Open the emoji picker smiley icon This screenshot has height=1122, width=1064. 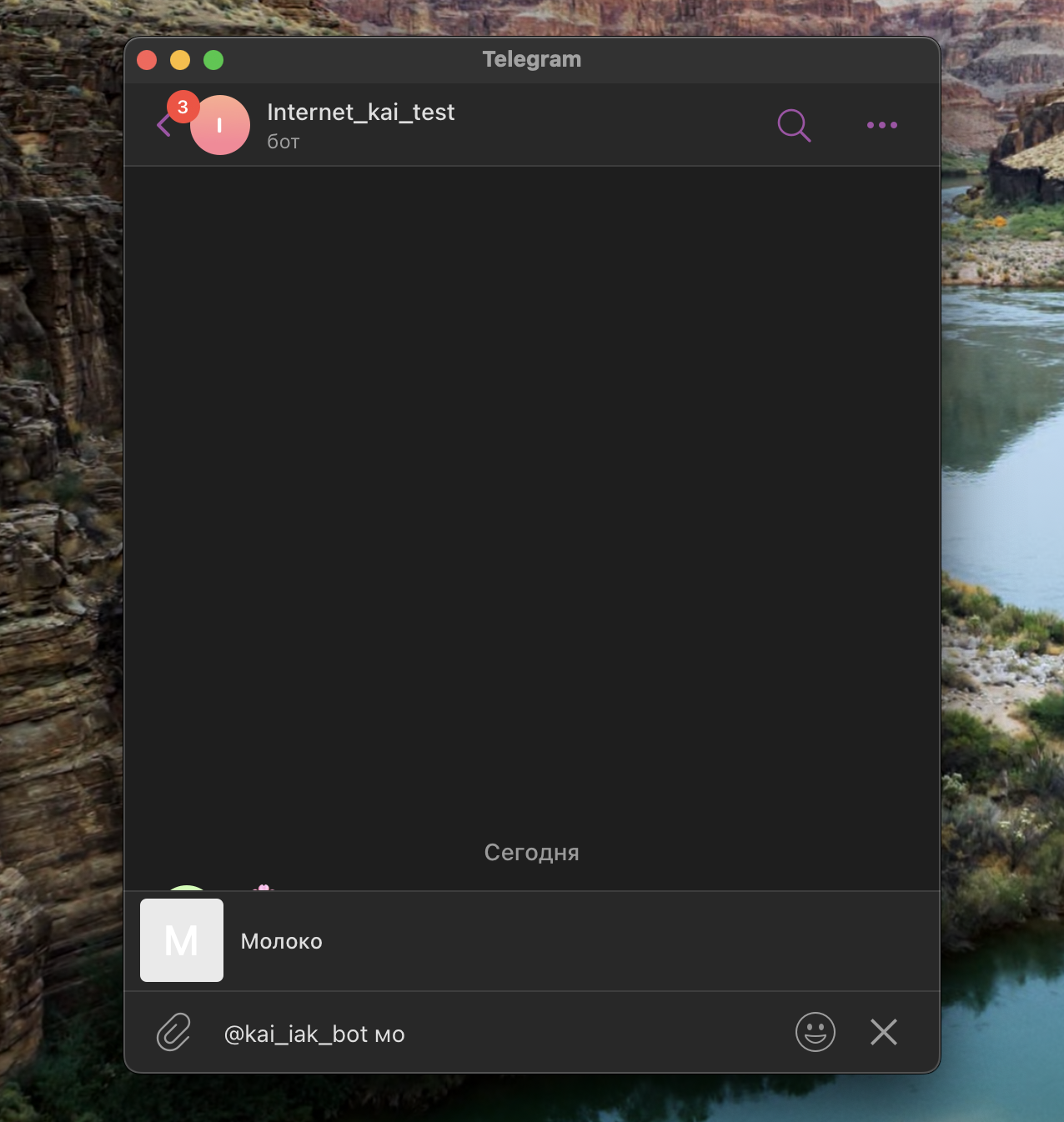tap(815, 1032)
